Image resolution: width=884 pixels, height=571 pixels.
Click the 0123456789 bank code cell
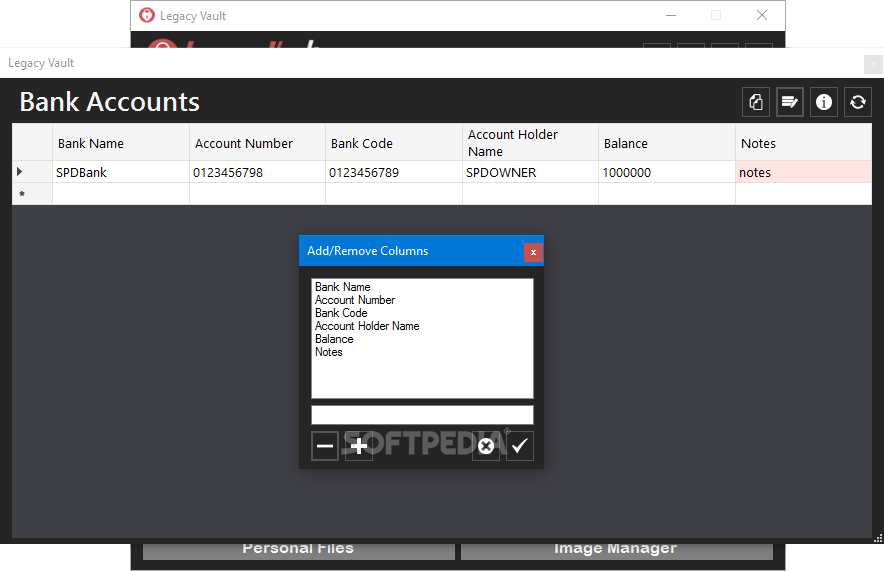[394, 172]
